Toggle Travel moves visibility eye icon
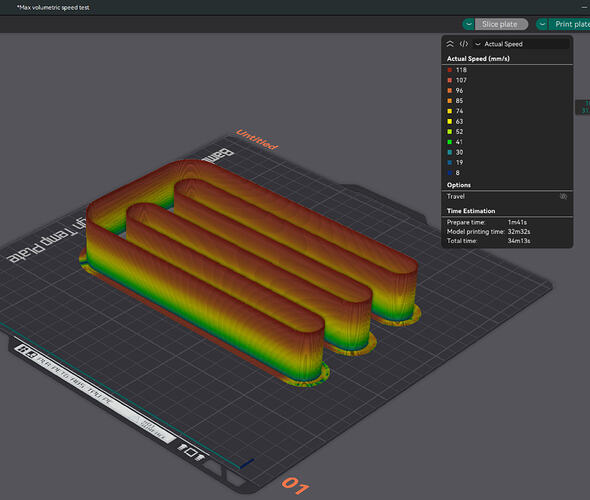 pyautogui.click(x=563, y=196)
